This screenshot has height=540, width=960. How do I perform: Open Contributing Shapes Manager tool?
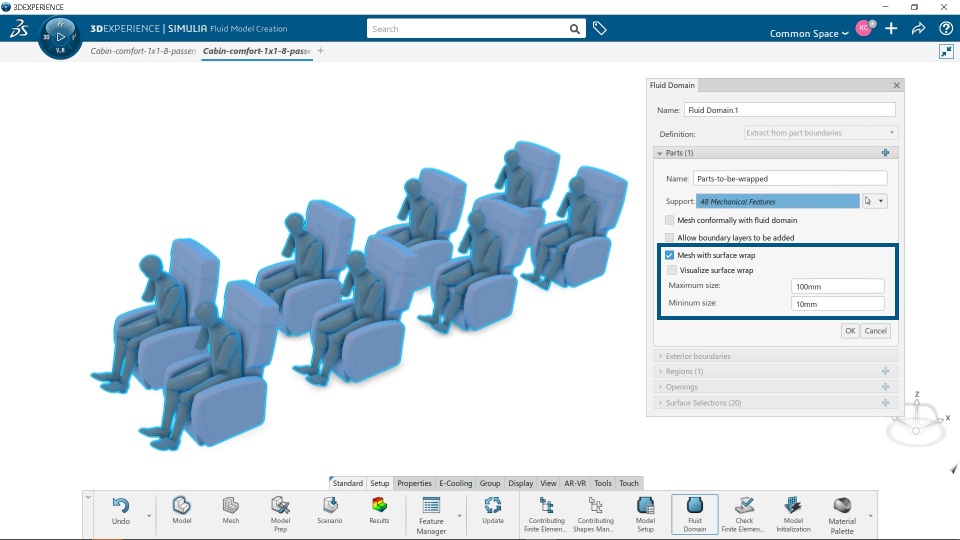[595, 514]
